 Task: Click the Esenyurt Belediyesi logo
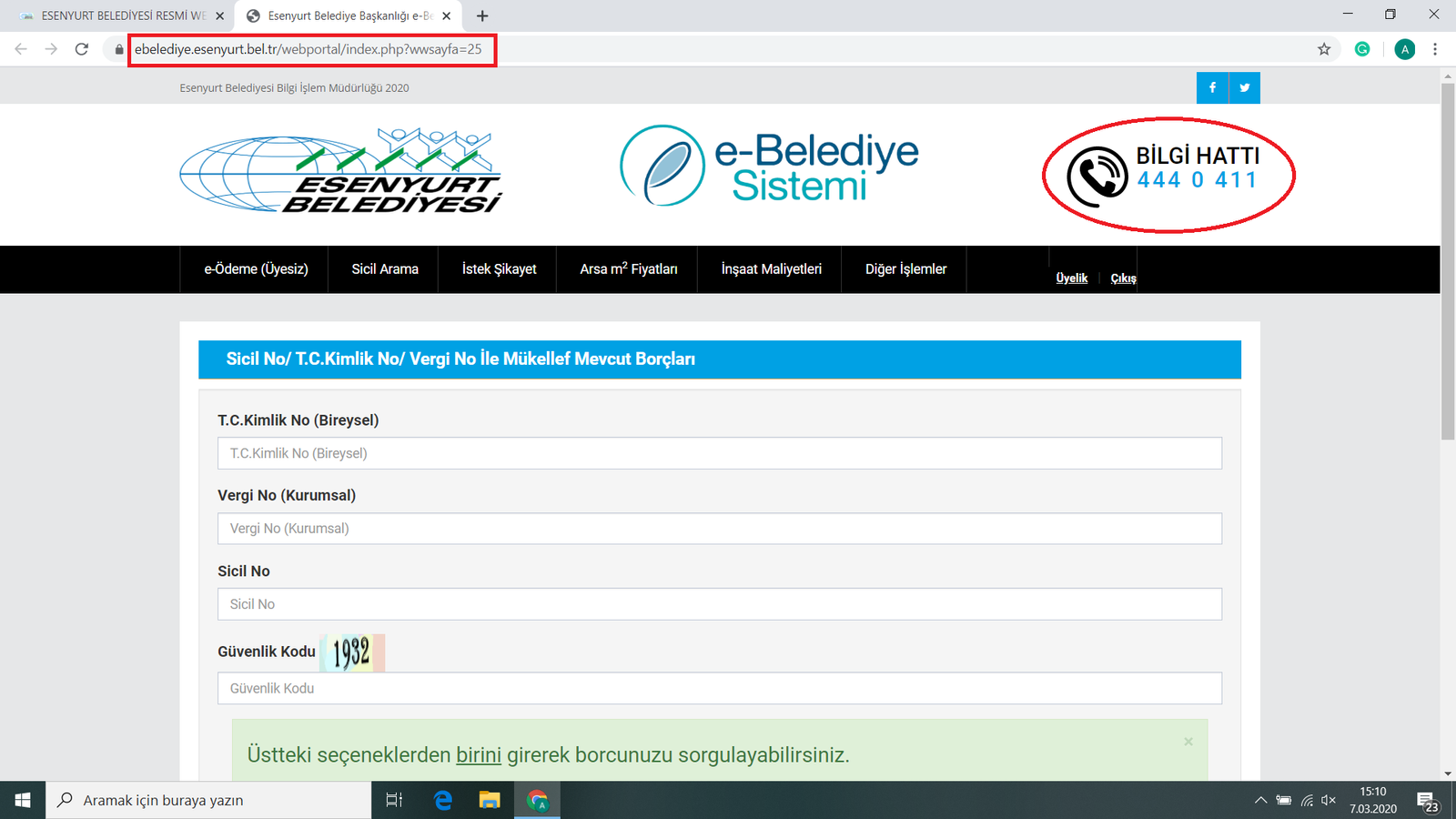point(341,171)
